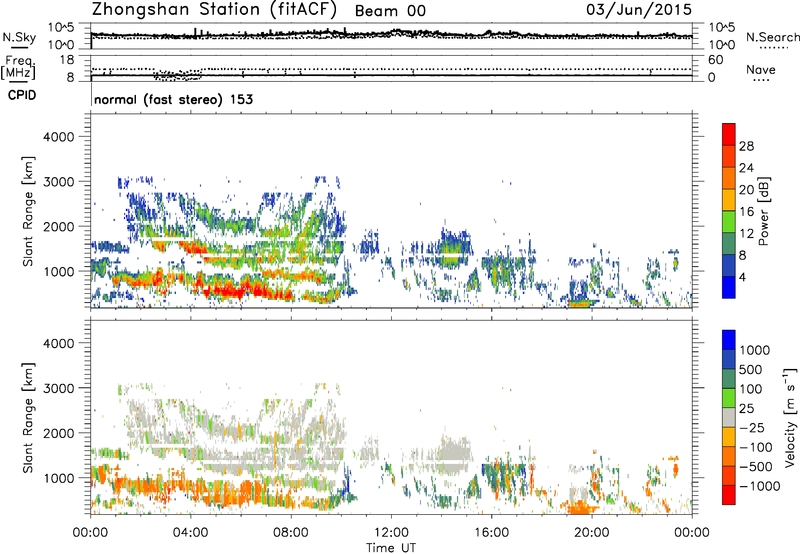800x554 pixels.
Task: Click the '12:00' time tick label
Action: (x=391, y=533)
